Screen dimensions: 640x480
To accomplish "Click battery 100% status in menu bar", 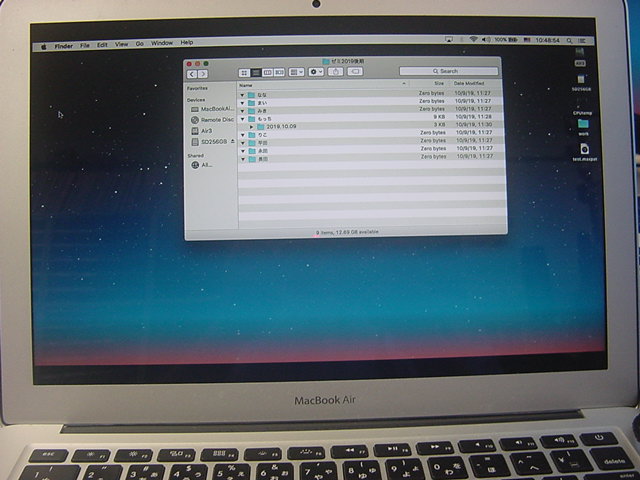I will coord(506,40).
